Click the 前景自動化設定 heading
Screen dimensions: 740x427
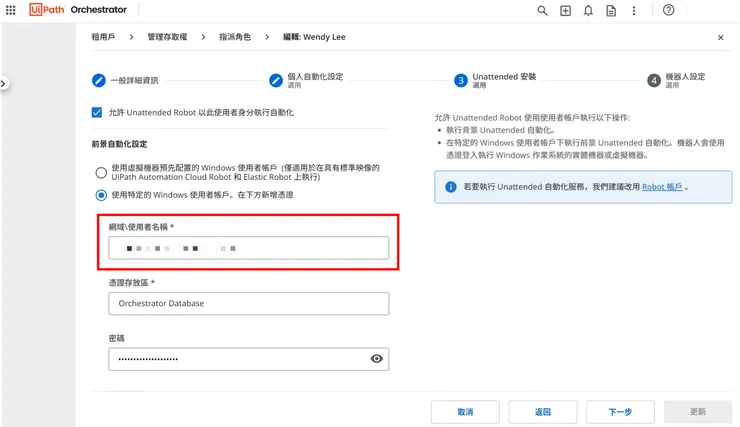click(119, 144)
